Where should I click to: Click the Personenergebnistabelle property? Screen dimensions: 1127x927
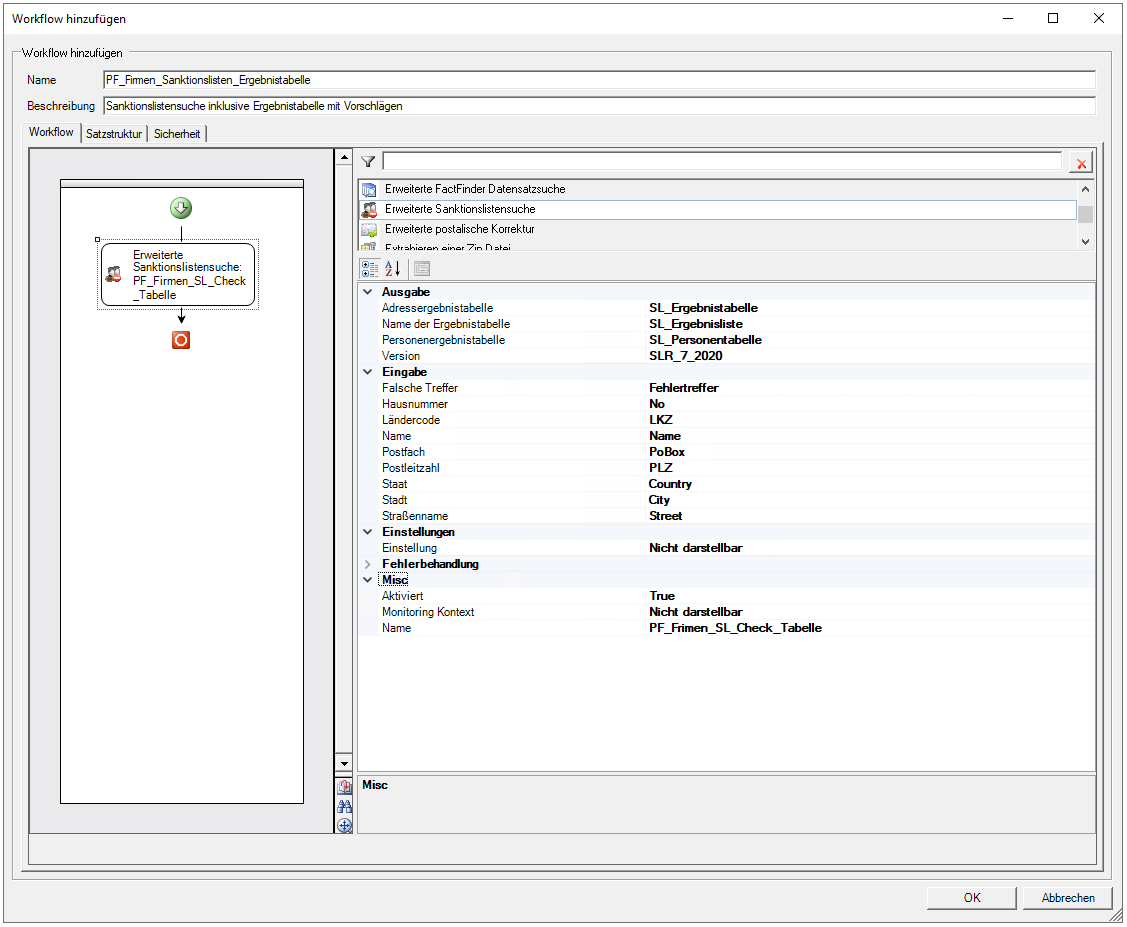[443, 340]
